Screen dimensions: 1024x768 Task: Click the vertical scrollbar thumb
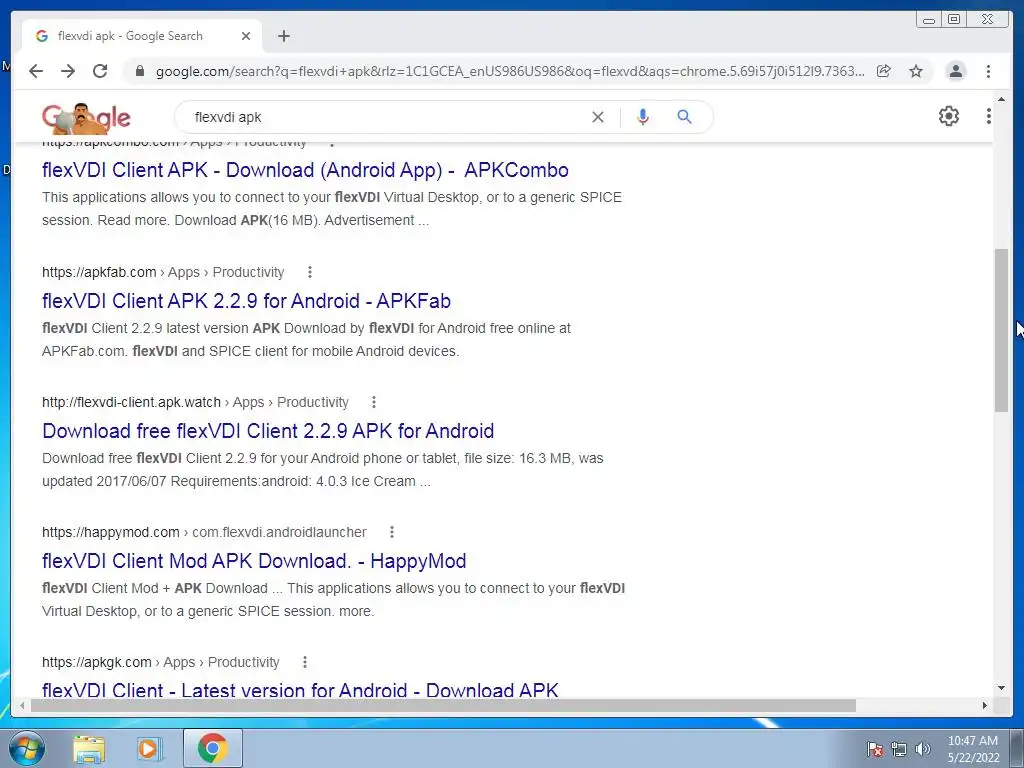[x=1001, y=330]
